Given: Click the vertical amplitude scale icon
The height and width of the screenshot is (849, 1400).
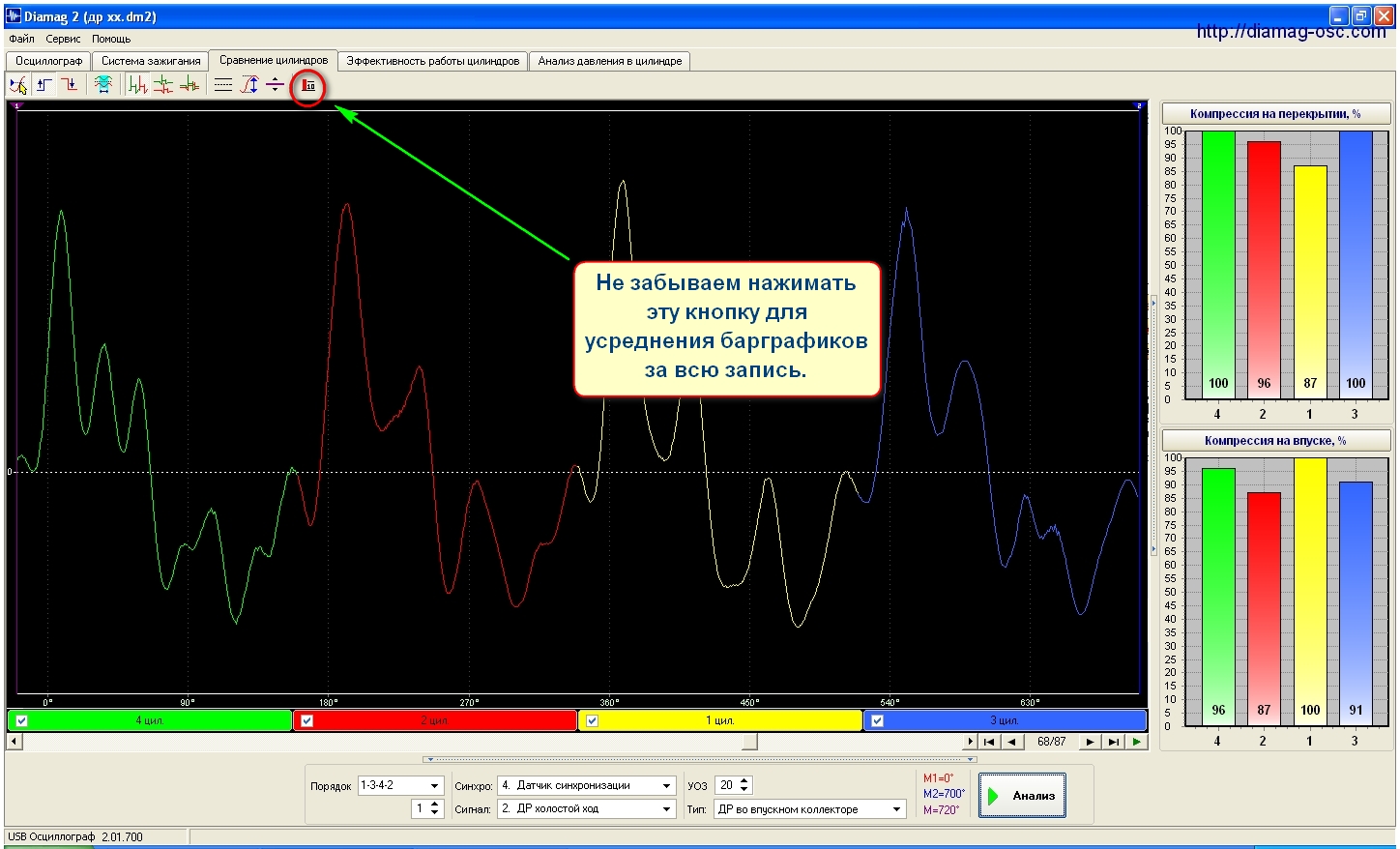Looking at the screenshot, I should (x=249, y=85).
